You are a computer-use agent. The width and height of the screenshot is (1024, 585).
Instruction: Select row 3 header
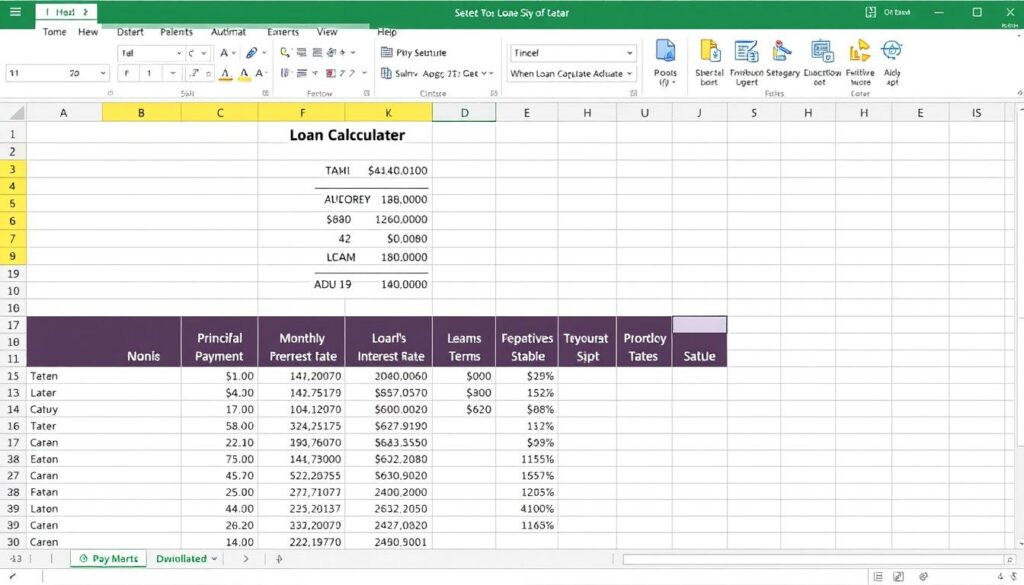(12, 169)
